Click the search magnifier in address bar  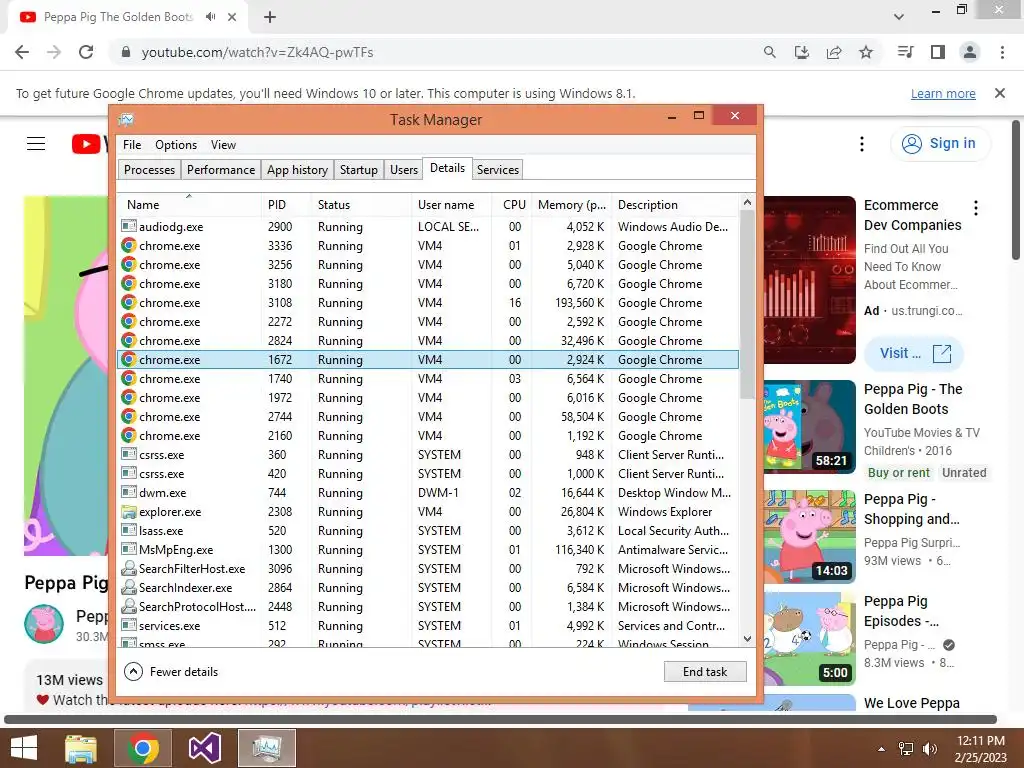pos(770,52)
